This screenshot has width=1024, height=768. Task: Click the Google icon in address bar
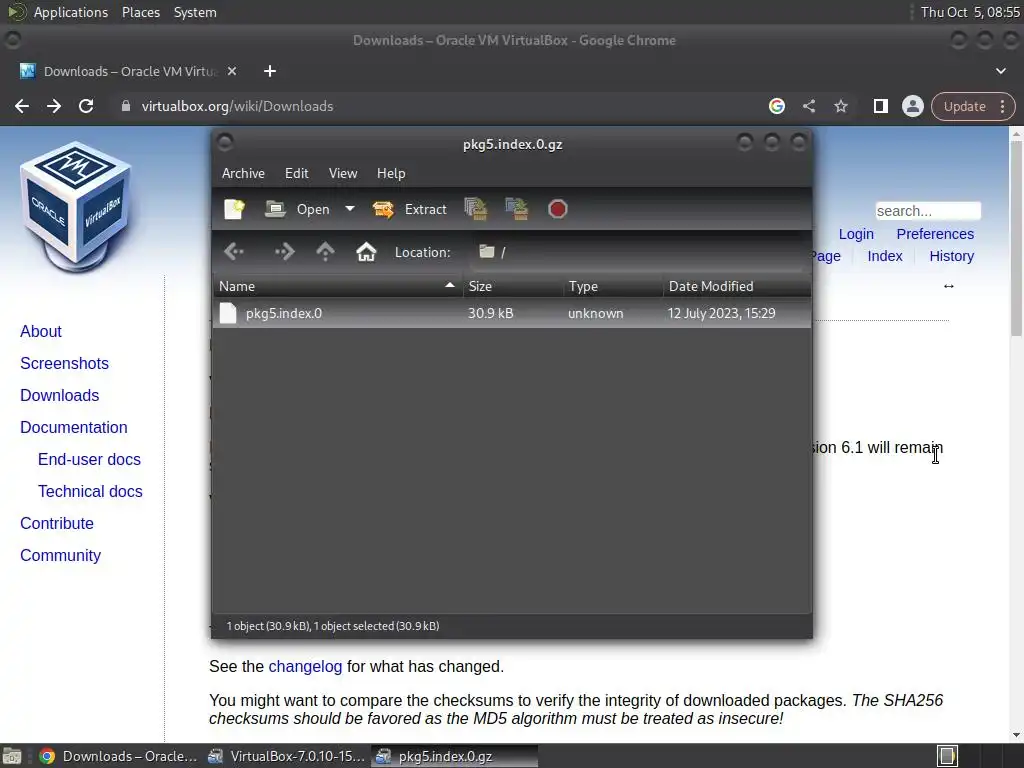tap(776, 106)
